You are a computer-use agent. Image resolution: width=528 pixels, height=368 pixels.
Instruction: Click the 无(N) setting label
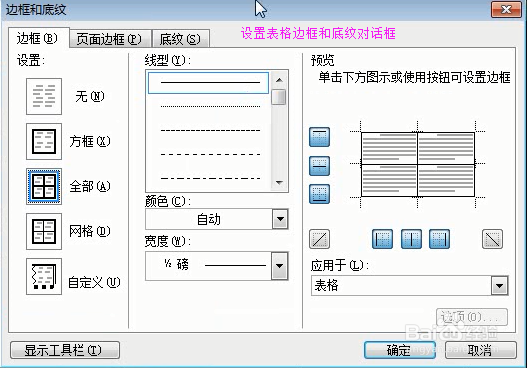(90, 97)
